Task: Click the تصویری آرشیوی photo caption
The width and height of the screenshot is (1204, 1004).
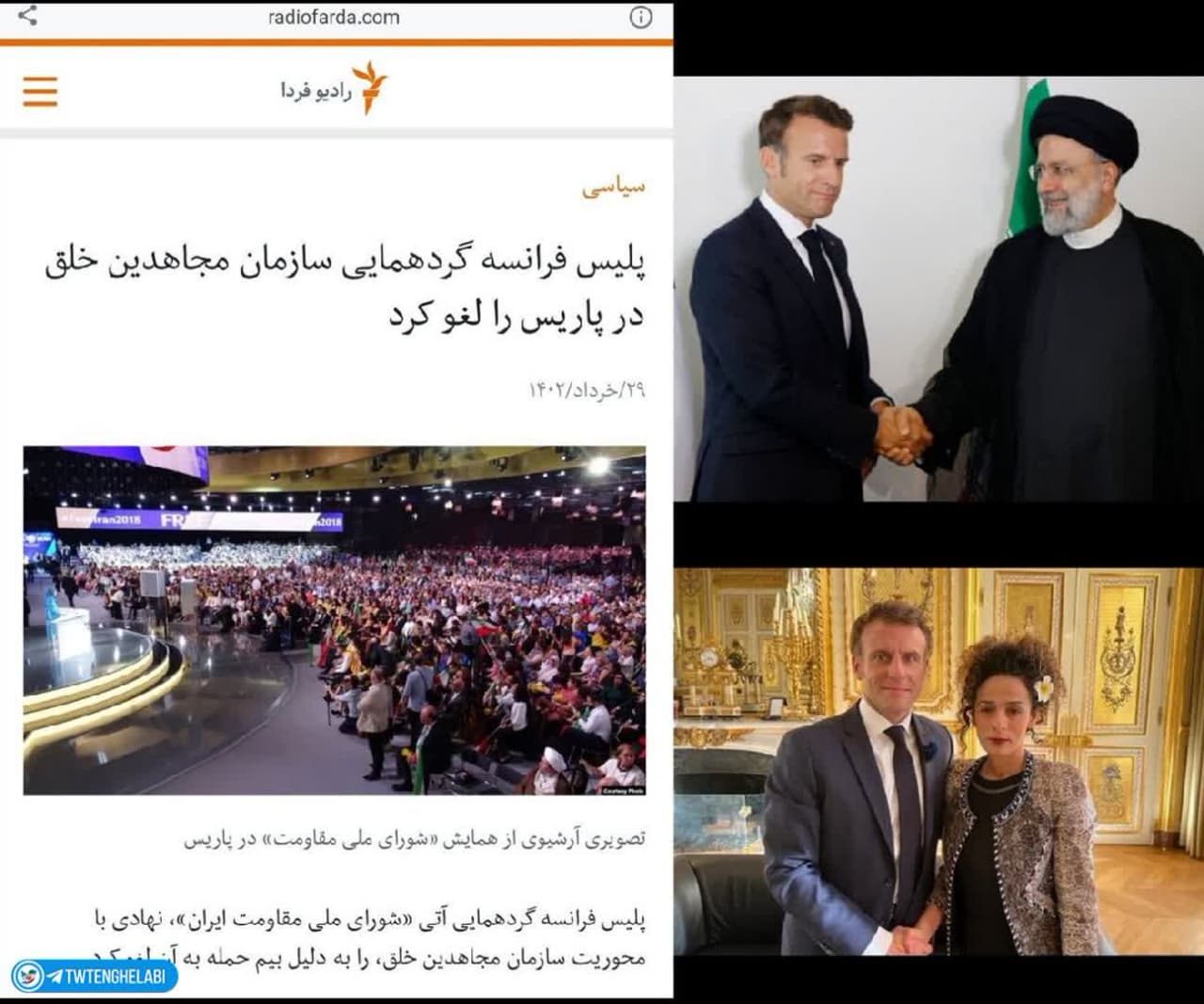Action: [414, 839]
